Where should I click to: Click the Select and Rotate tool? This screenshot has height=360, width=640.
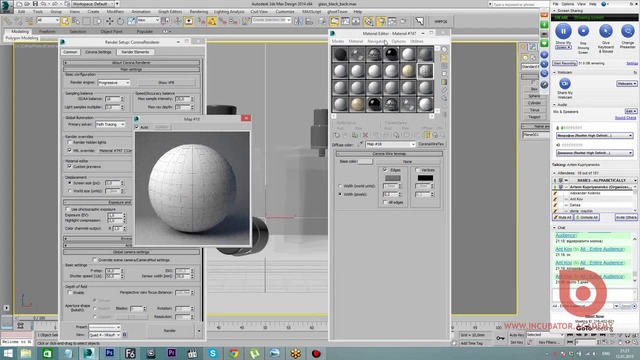(120, 21)
